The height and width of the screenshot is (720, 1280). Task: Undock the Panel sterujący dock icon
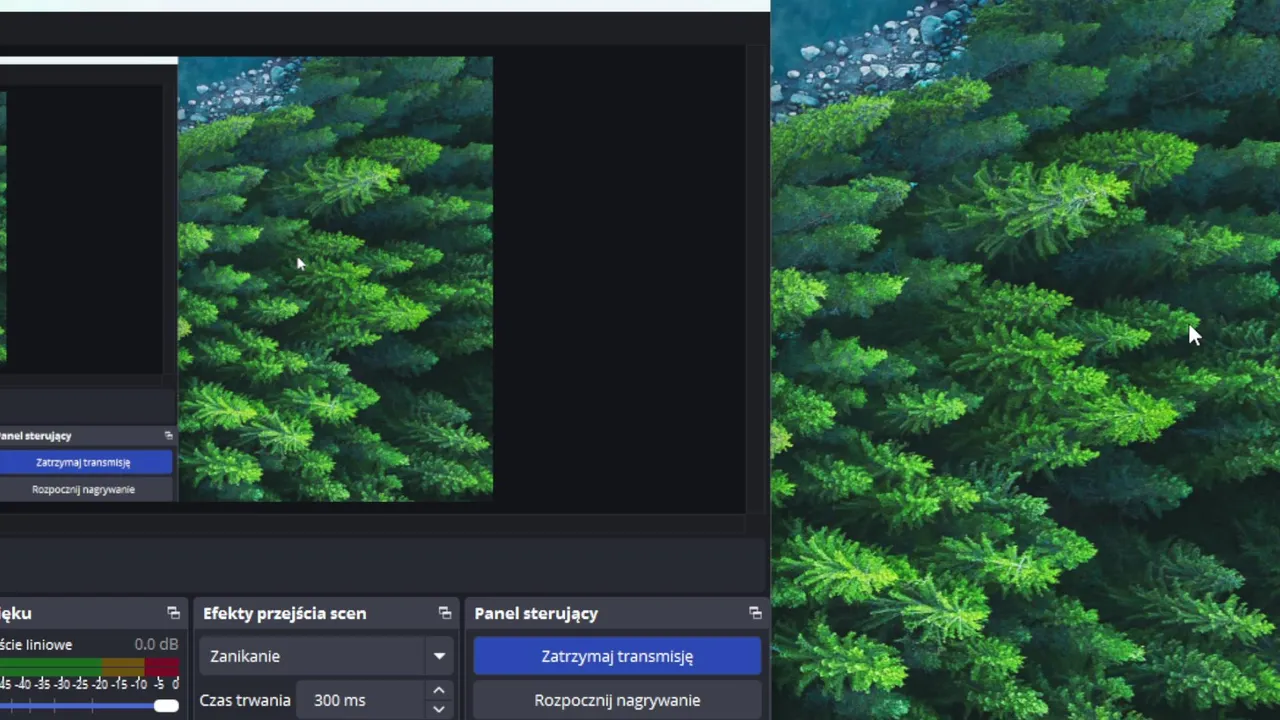click(x=755, y=613)
